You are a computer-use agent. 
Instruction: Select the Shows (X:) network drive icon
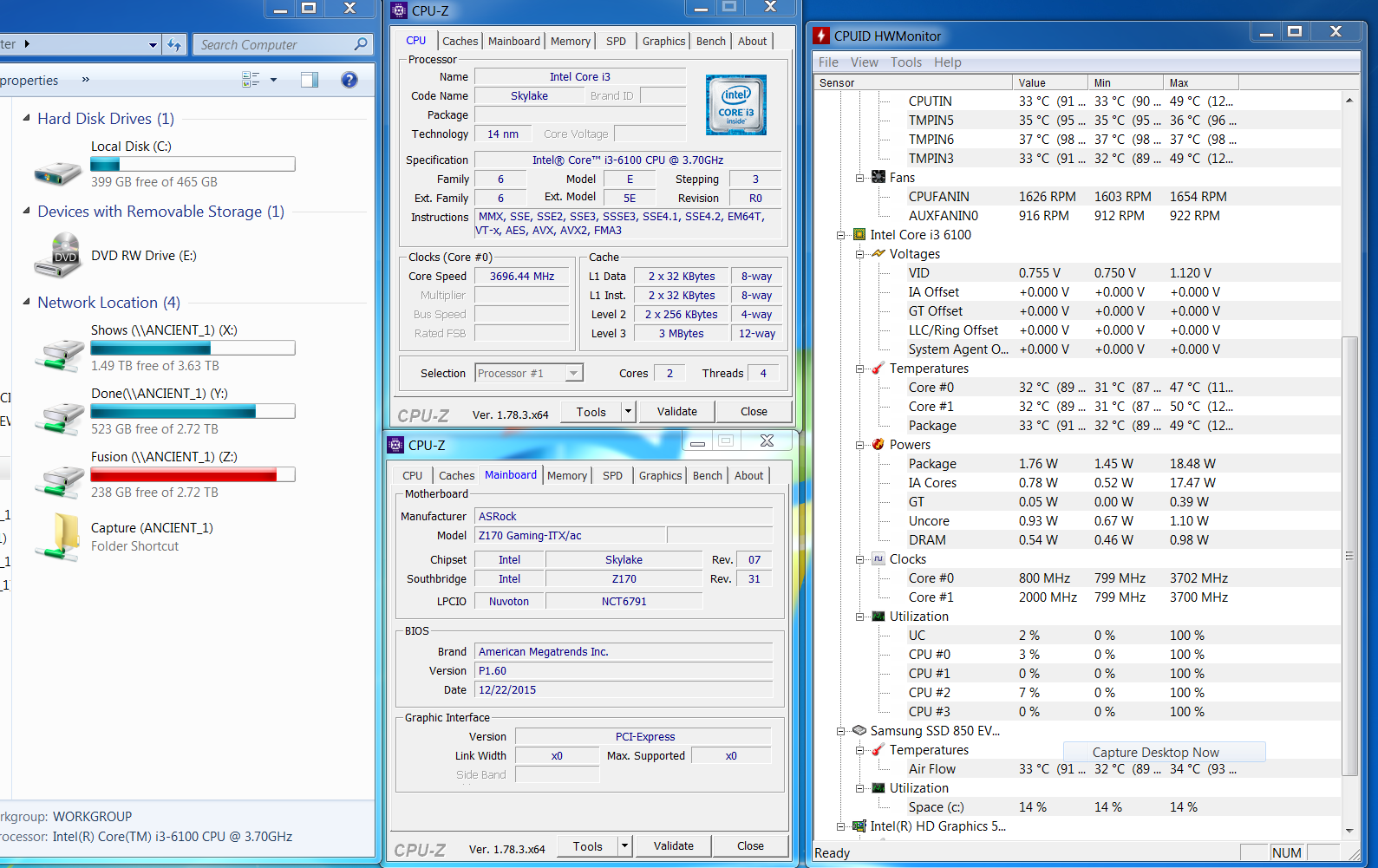point(60,356)
